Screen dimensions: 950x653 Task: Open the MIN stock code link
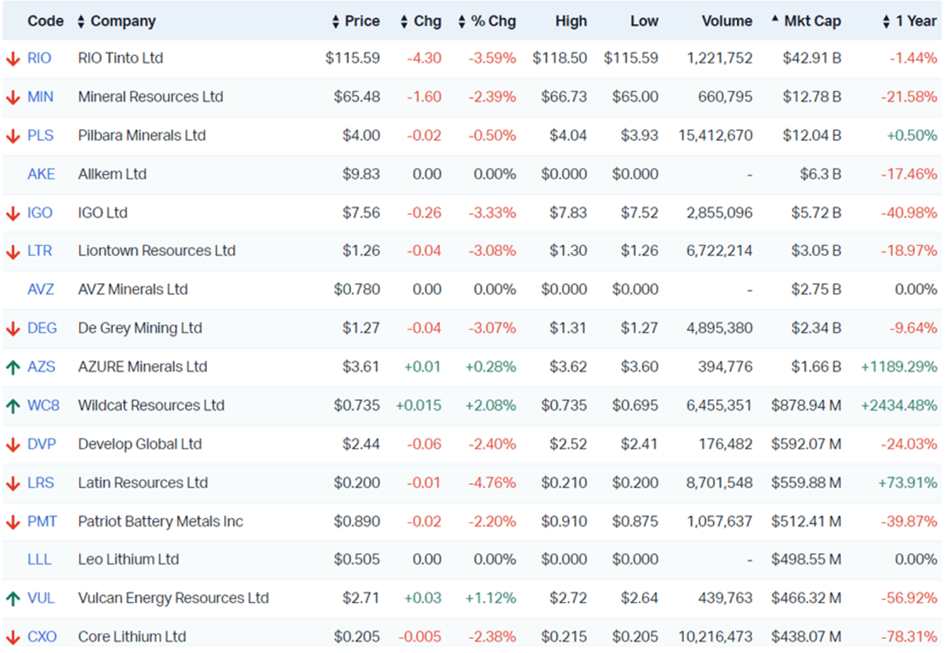41,97
